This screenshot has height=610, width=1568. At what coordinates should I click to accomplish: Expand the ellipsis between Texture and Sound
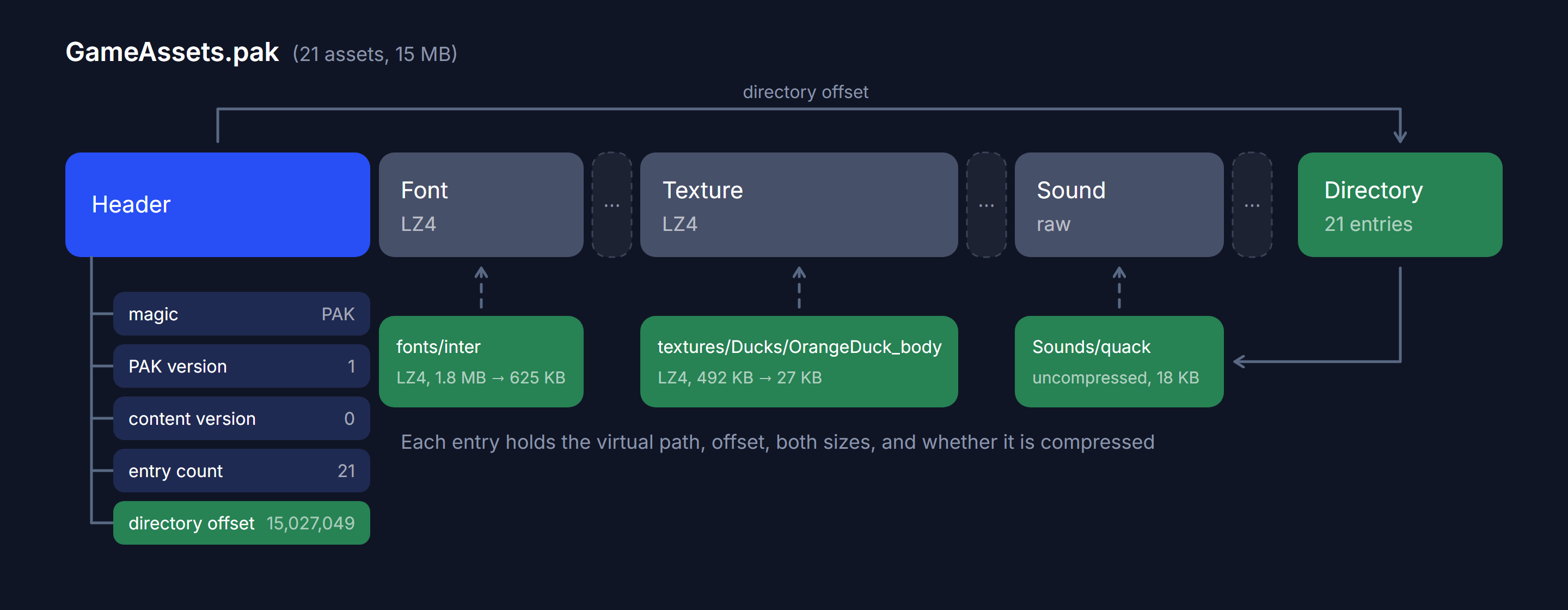[x=986, y=205]
